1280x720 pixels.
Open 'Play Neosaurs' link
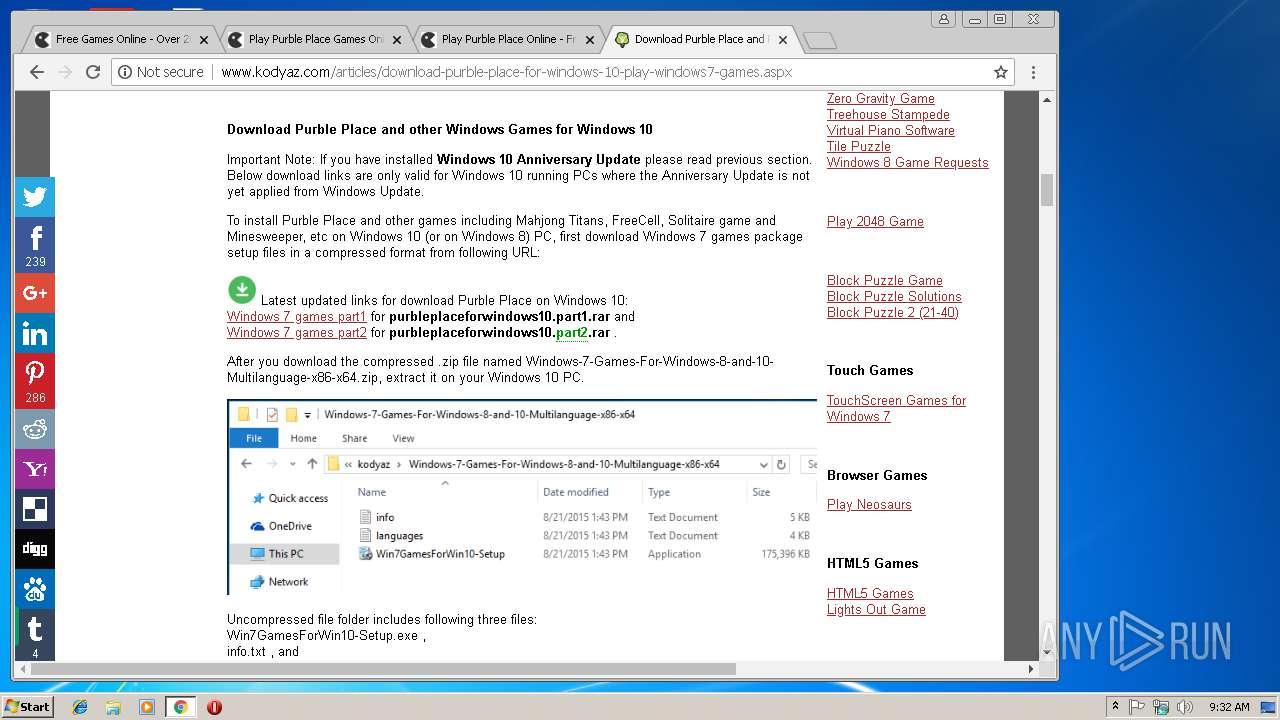pyautogui.click(x=869, y=505)
